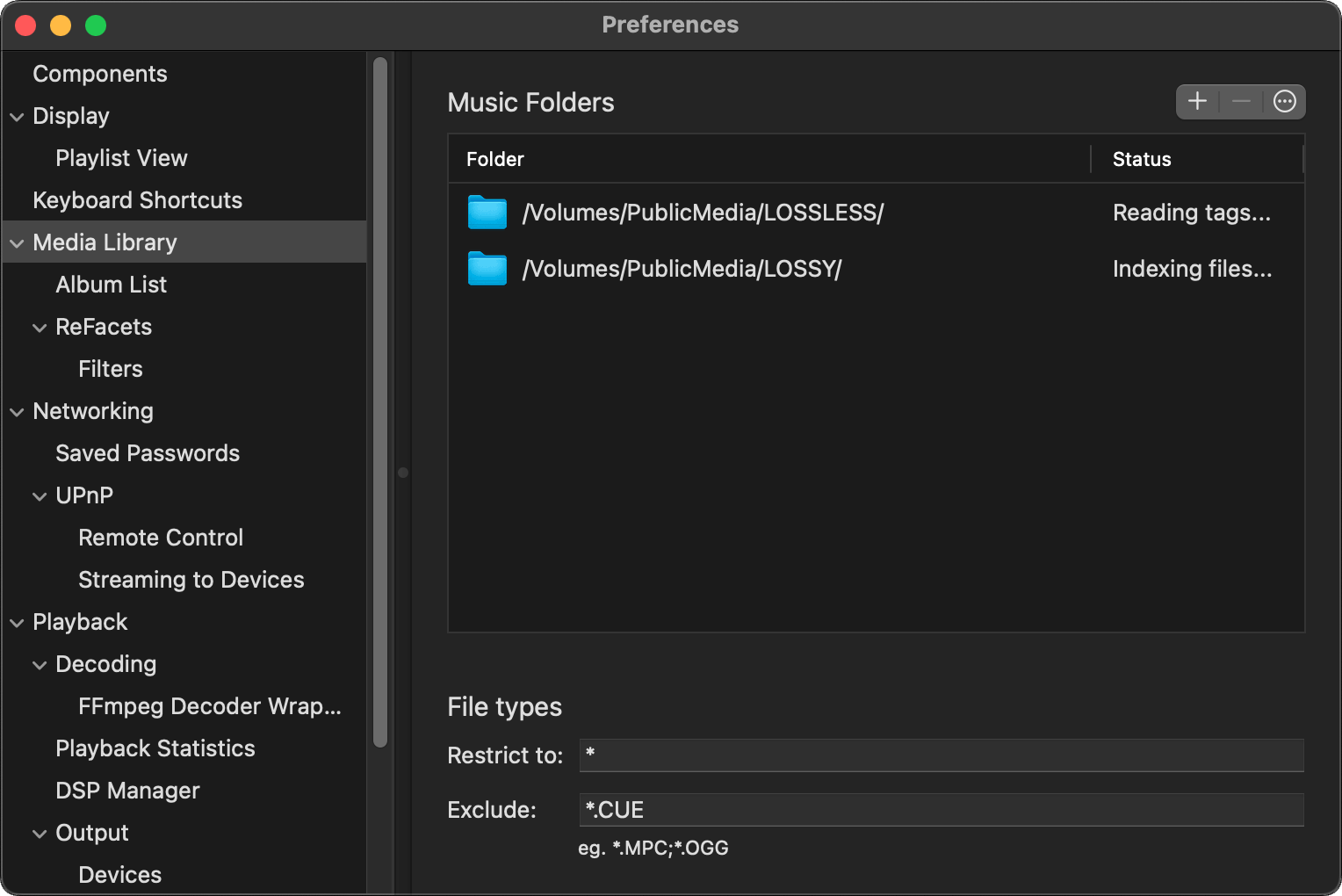
Task: Click the LOSSY folder icon
Action: 487,269
